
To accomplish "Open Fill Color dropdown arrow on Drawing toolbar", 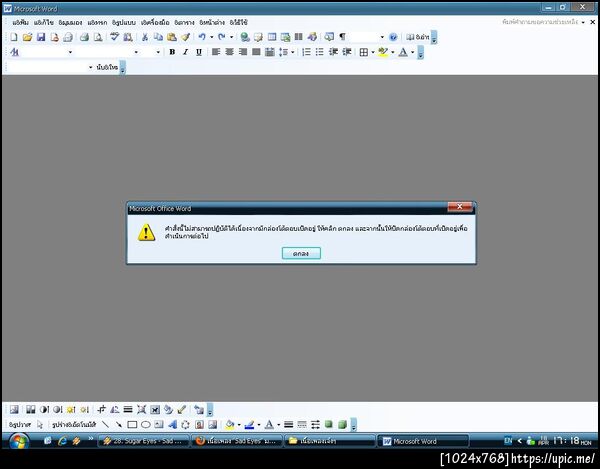I will 239,425.
